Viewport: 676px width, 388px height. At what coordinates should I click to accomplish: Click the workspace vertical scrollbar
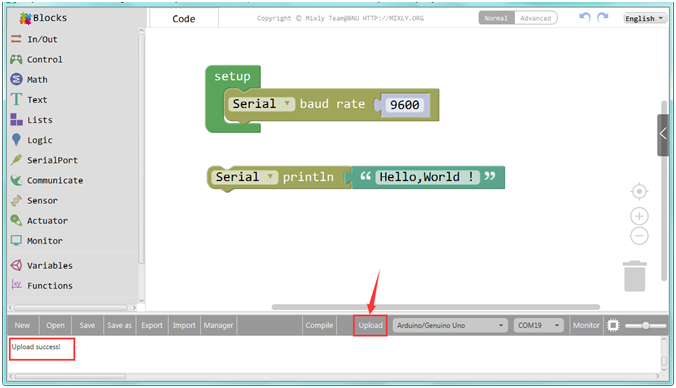664,190
